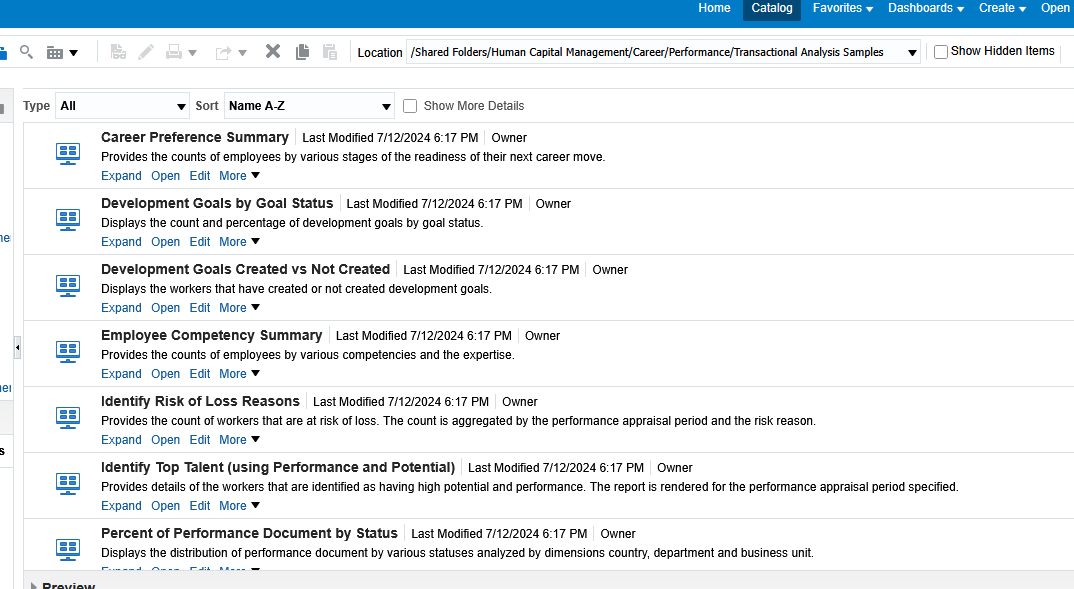The height and width of the screenshot is (589, 1074).
Task: Open Identify Risk of Loss Reasons
Action: point(166,440)
